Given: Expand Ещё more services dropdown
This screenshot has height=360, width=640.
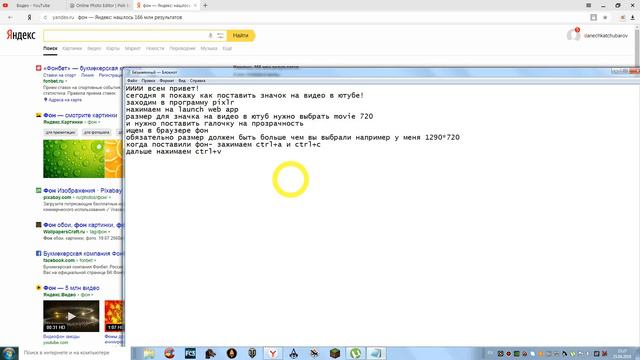Looking at the screenshot, I should coord(227,48).
